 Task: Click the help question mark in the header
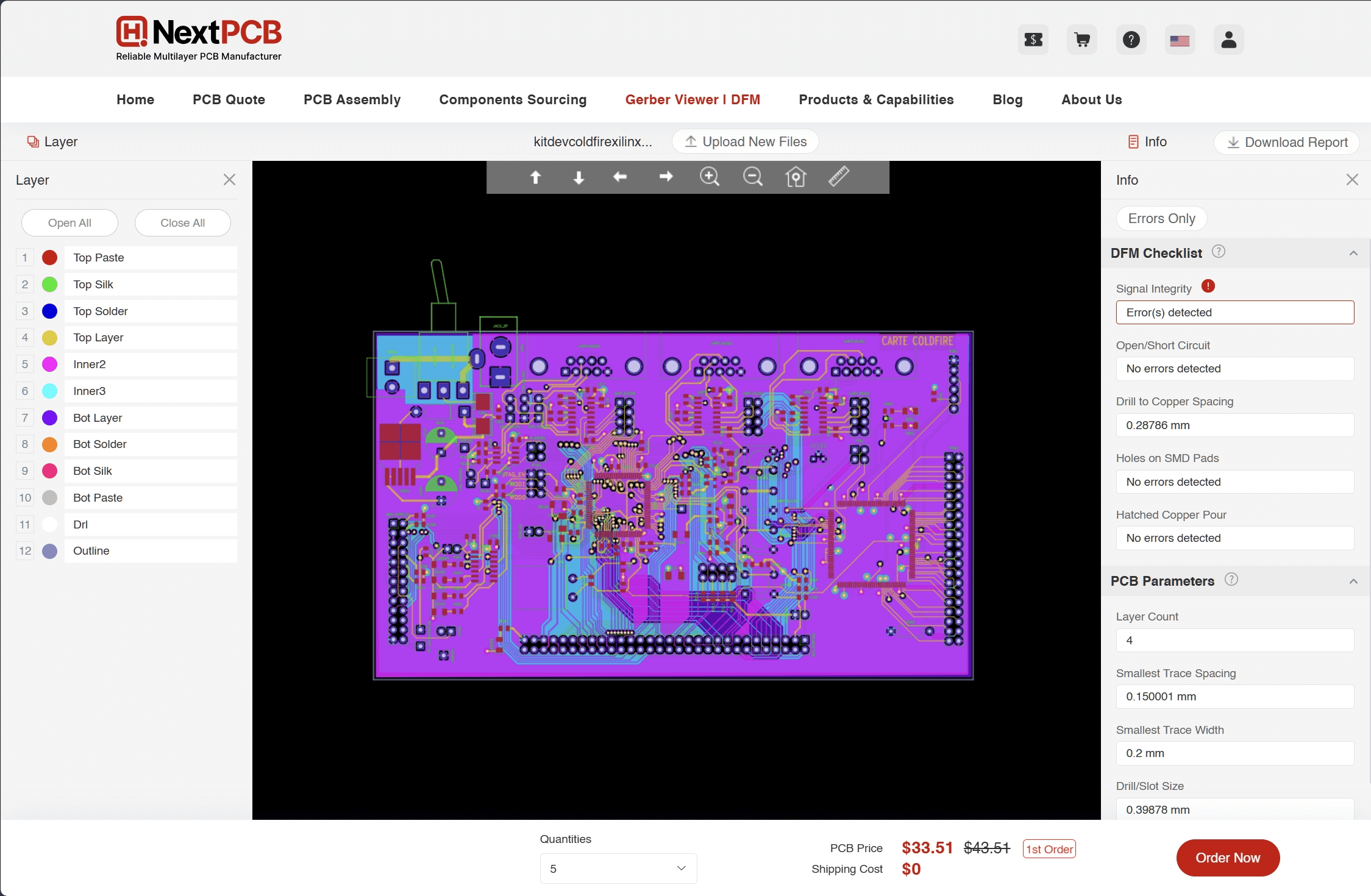(x=1131, y=40)
